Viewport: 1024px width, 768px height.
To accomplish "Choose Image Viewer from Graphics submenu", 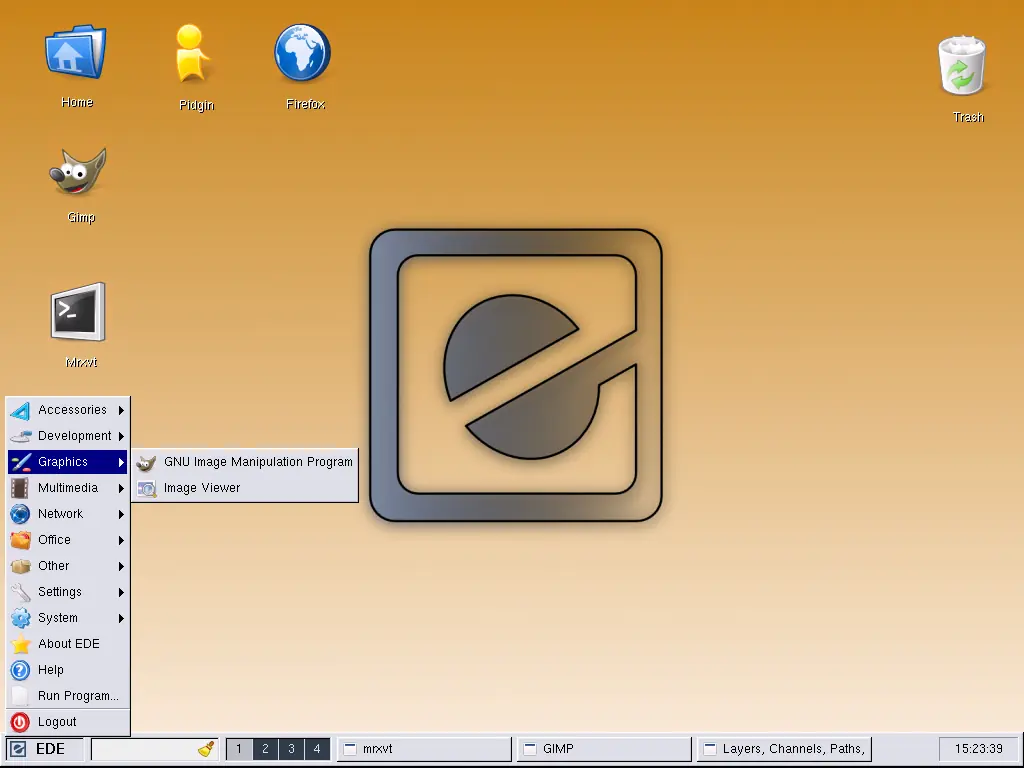I will coord(245,488).
